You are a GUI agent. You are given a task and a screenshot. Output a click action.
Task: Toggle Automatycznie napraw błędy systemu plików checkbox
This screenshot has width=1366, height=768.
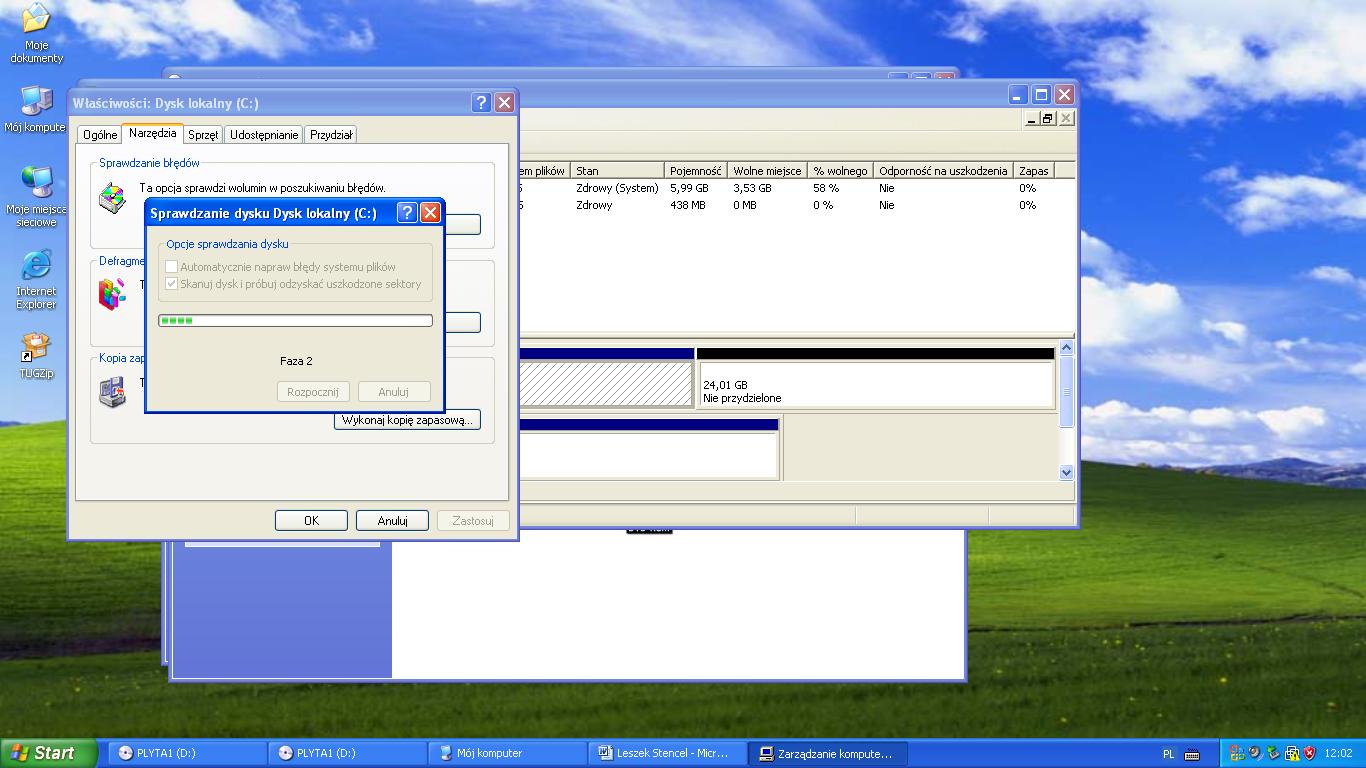[171, 267]
